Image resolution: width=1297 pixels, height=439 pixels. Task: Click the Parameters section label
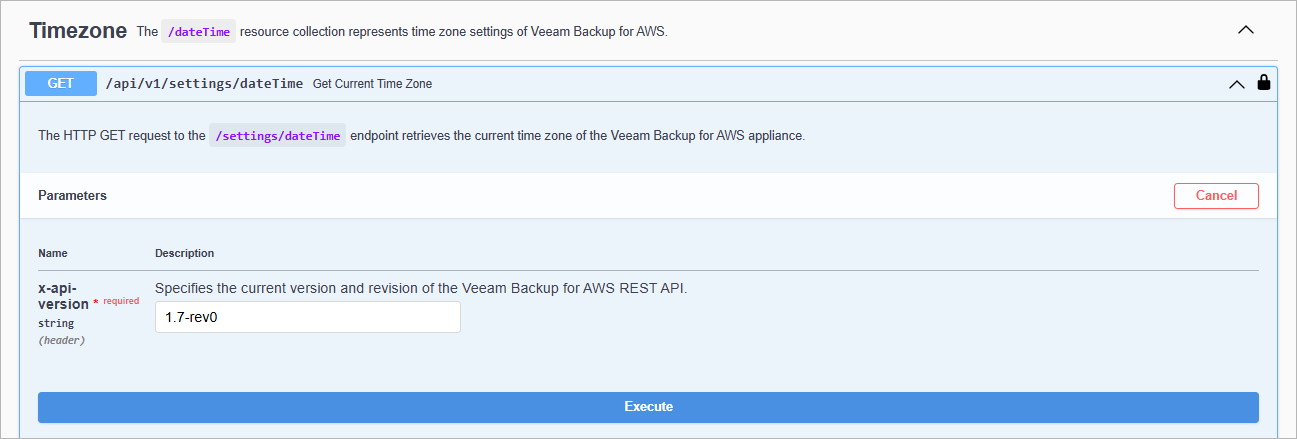72,196
